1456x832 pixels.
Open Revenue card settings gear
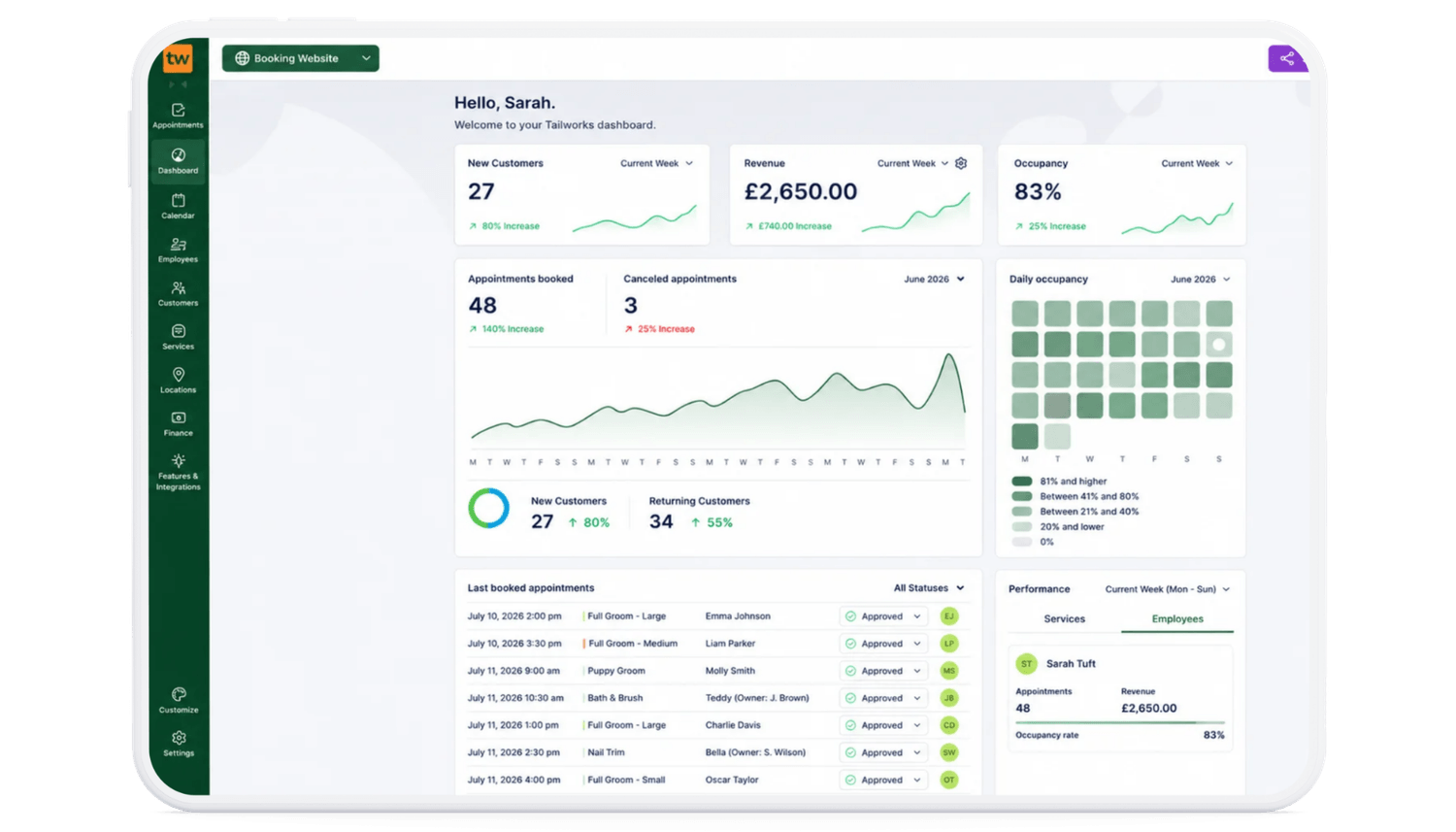[961, 163]
